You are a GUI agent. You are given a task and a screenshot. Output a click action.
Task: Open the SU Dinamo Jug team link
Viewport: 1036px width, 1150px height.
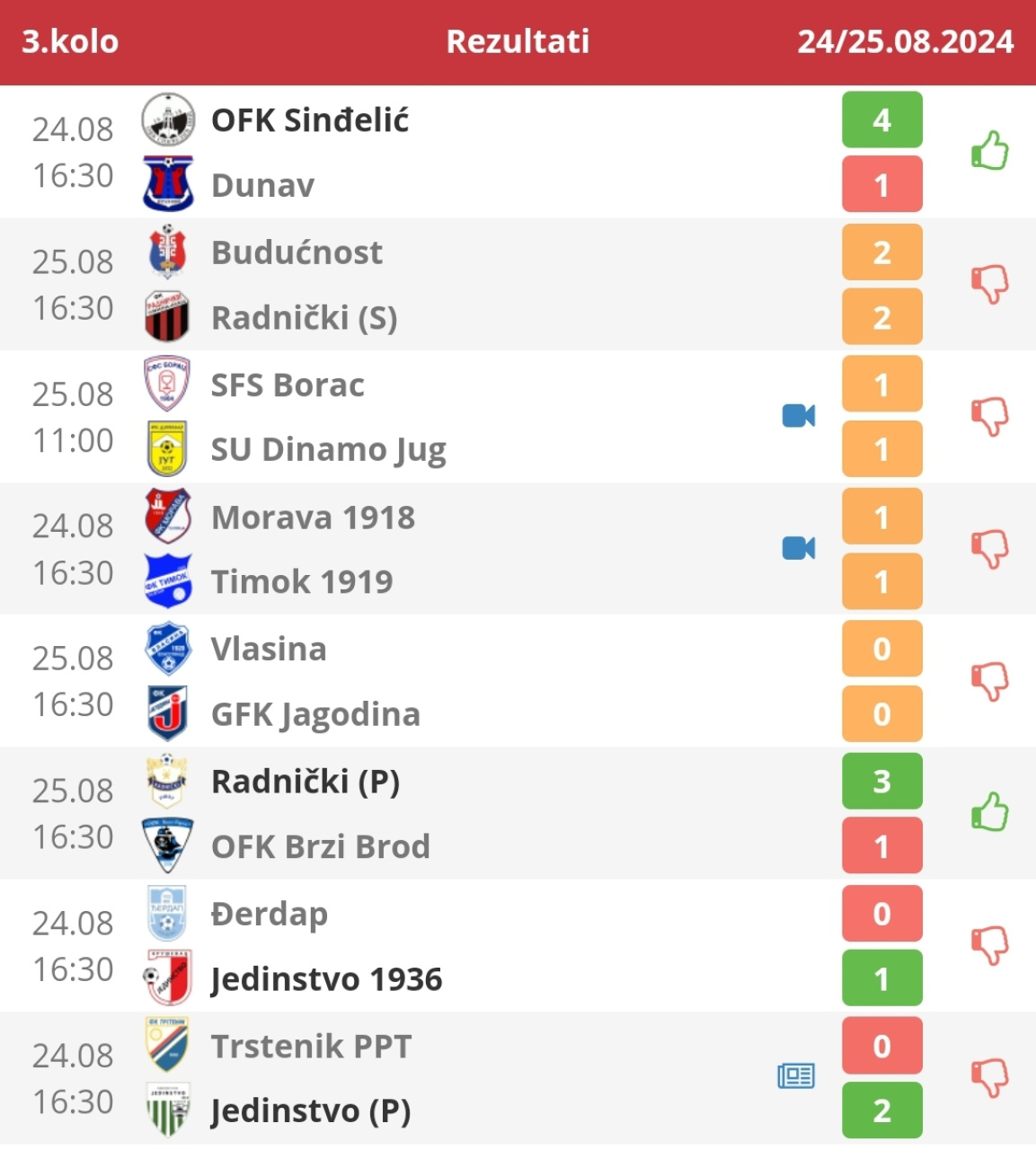point(328,449)
